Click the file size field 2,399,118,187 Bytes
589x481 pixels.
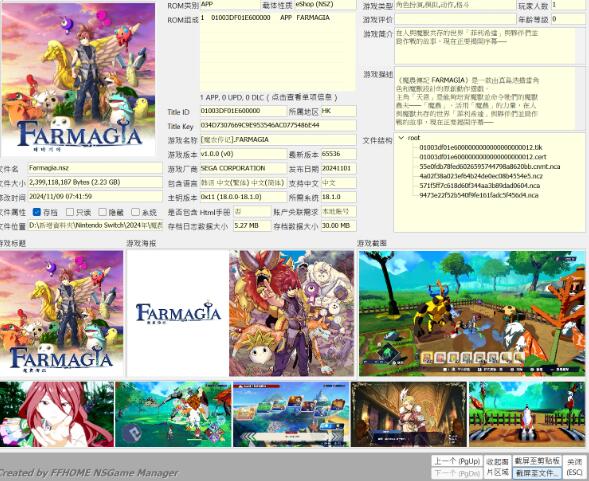[x=95, y=182]
